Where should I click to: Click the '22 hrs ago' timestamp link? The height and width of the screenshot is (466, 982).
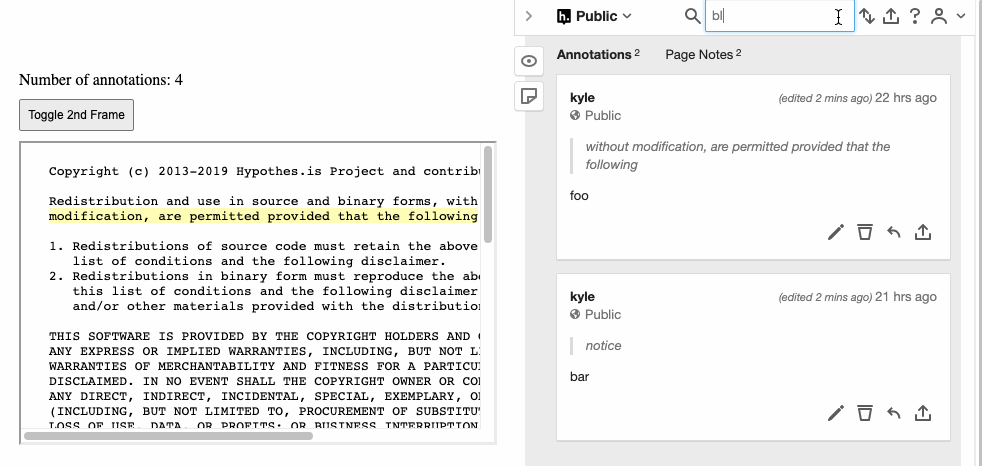pos(906,98)
